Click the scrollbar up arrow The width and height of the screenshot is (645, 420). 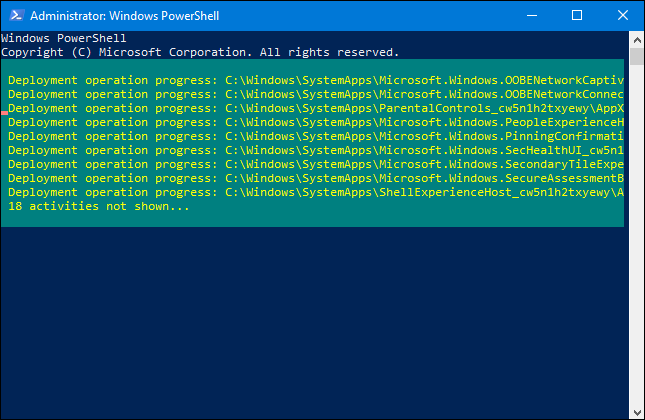(635, 38)
